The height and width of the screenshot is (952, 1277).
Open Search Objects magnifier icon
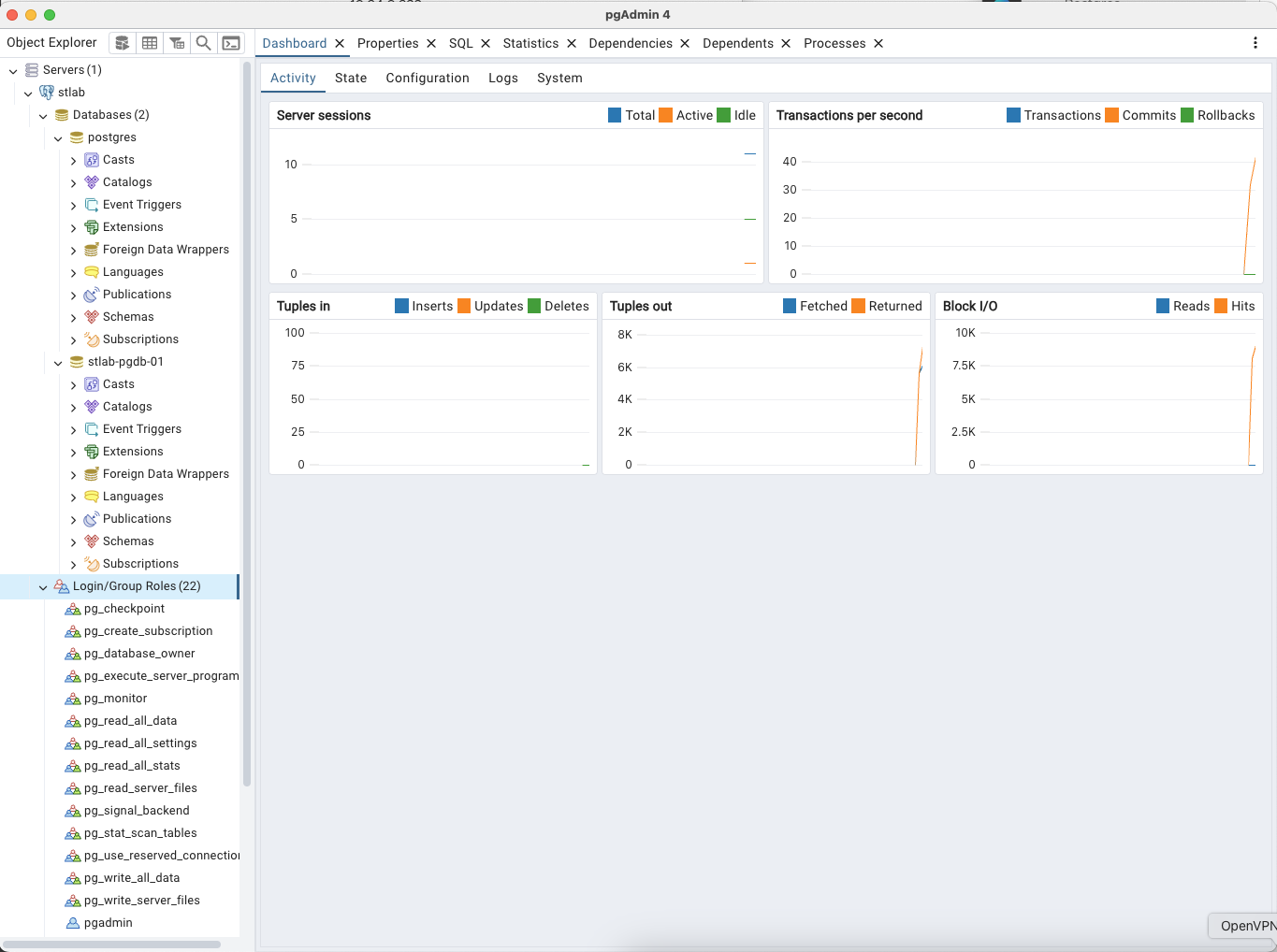pyautogui.click(x=203, y=43)
